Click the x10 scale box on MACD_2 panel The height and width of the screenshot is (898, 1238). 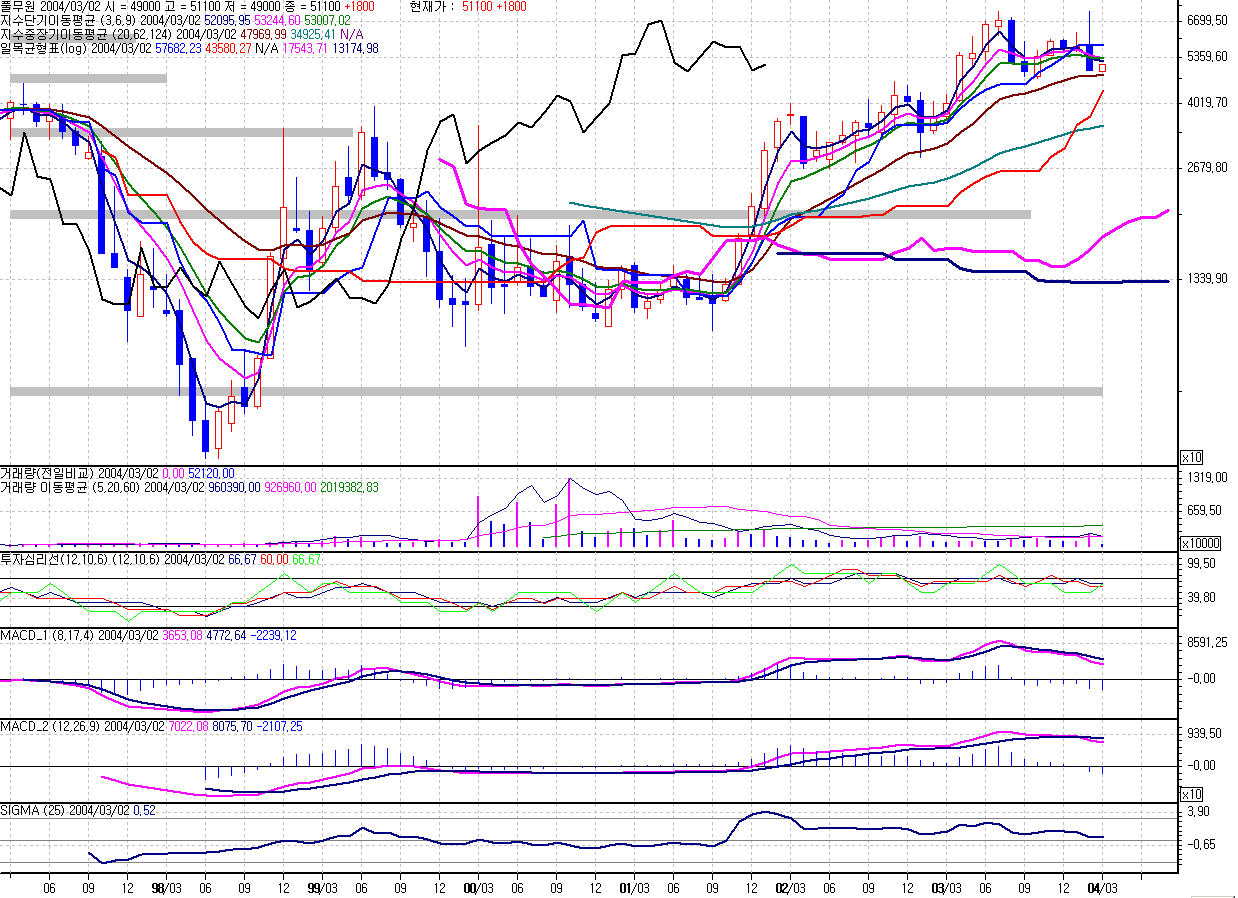[x=1191, y=794]
